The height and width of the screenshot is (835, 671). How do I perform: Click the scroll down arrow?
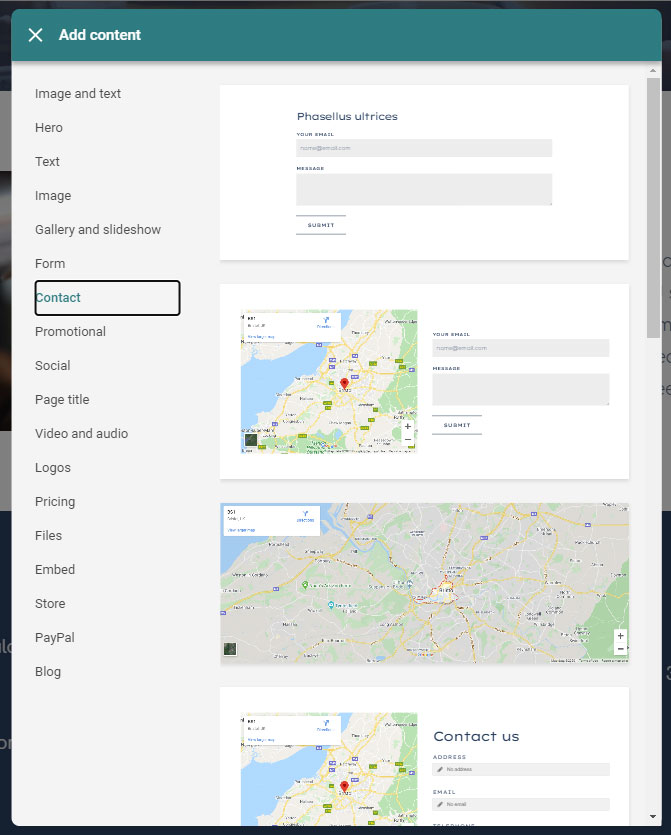tap(653, 816)
